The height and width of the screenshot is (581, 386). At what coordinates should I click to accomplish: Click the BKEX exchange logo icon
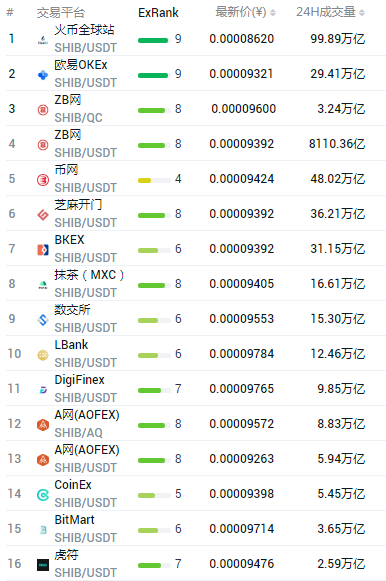pos(43,250)
